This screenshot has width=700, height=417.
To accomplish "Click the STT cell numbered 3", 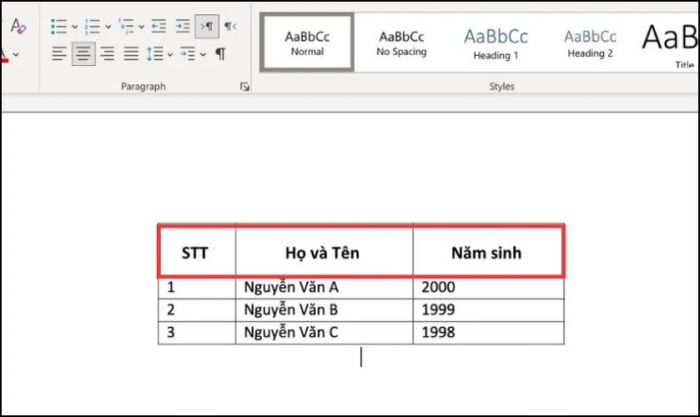I will tap(196, 333).
